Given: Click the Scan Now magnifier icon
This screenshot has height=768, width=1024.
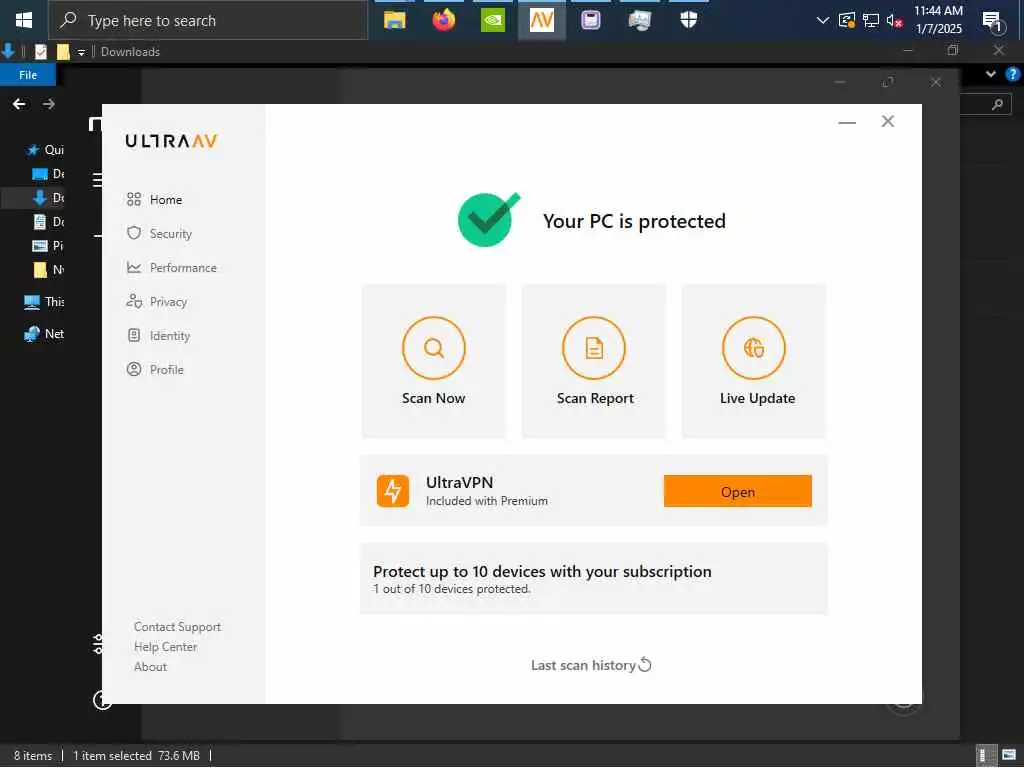Looking at the screenshot, I should click(x=434, y=348).
